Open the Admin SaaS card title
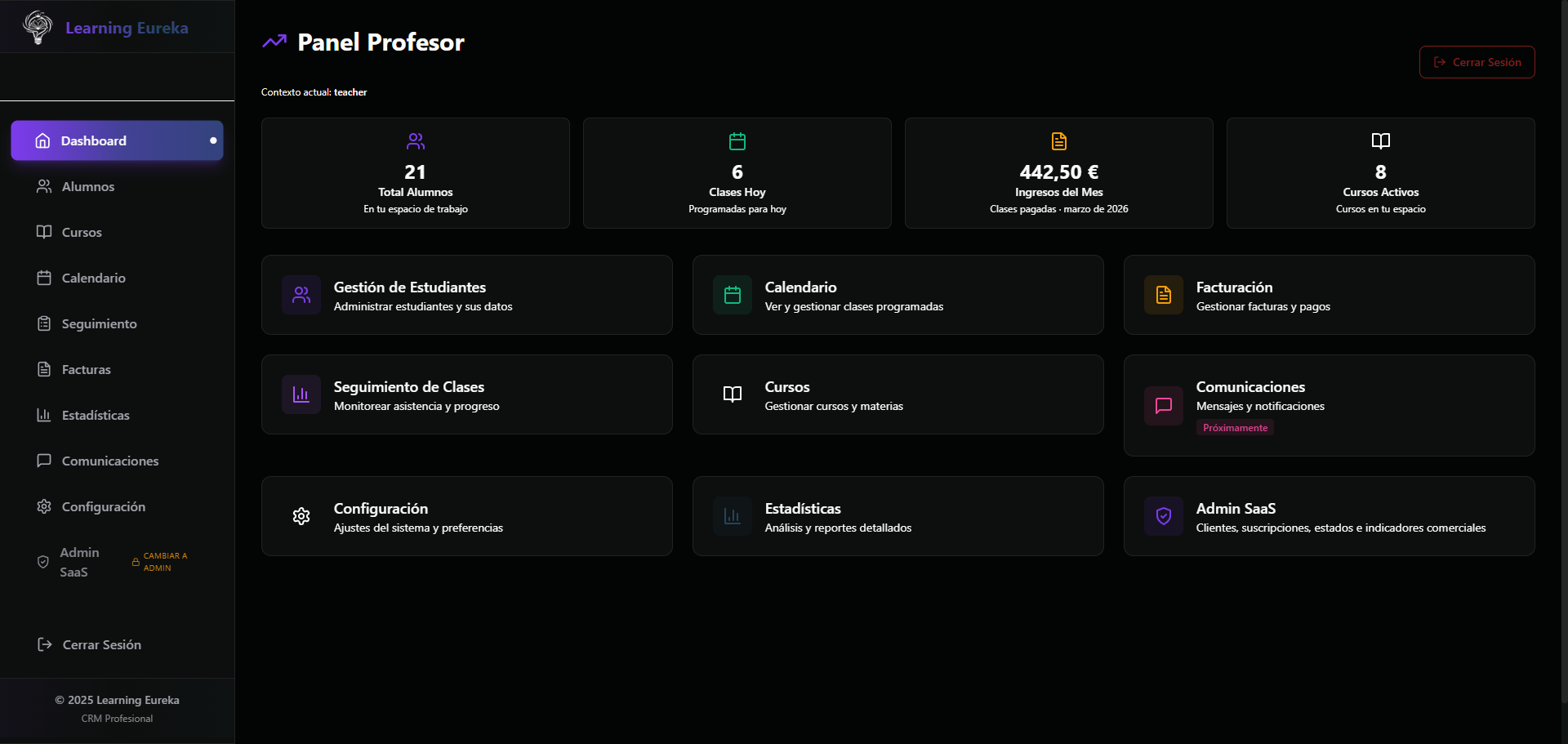Viewport: 1568px width, 744px height. tap(1236, 509)
